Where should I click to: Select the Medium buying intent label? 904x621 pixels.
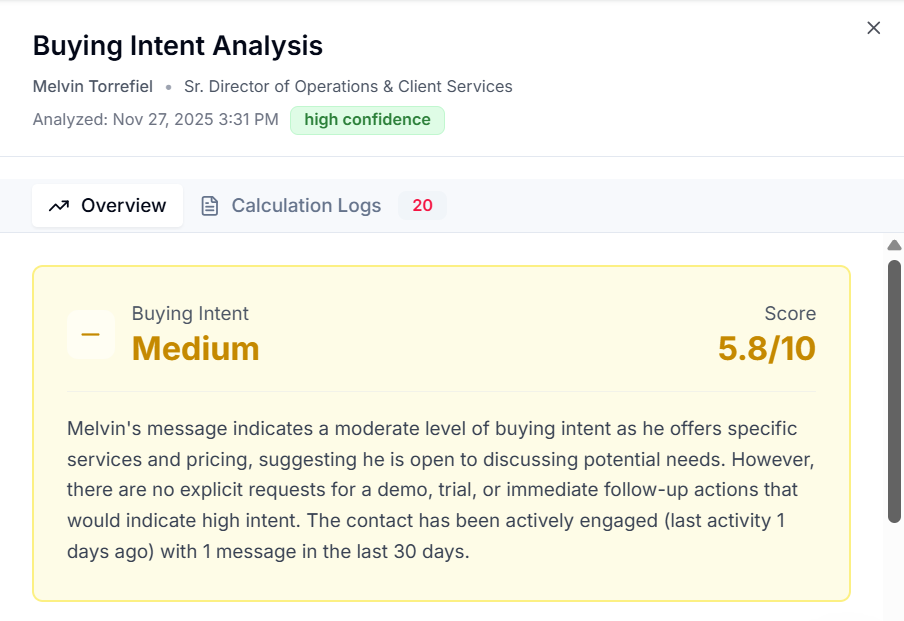[195, 348]
